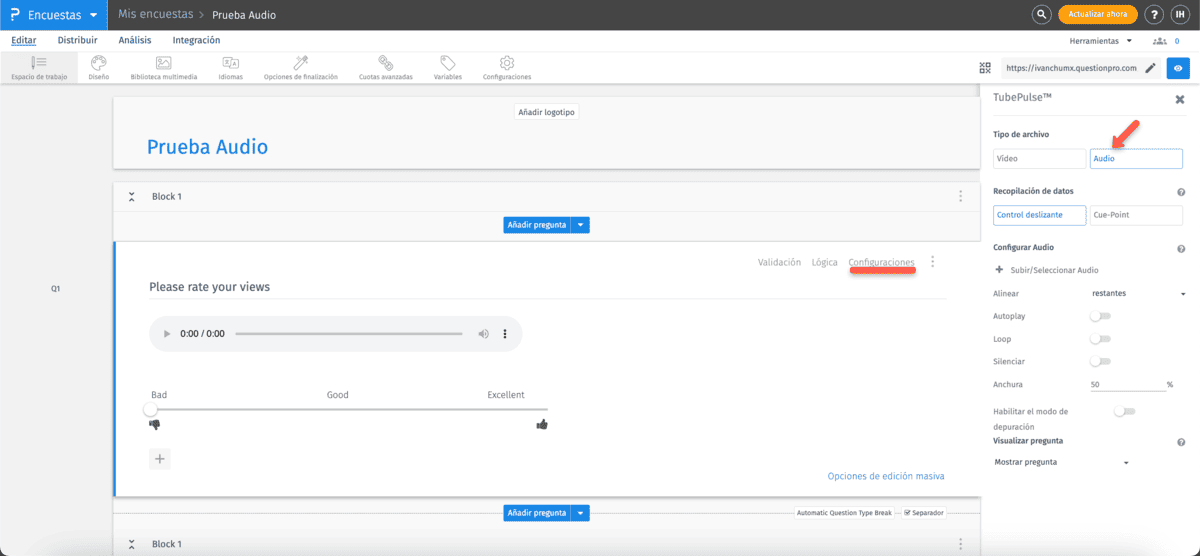Open Recopilación de datos help icon
The height and width of the screenshot is (556, 1200).
(1181, 192)
